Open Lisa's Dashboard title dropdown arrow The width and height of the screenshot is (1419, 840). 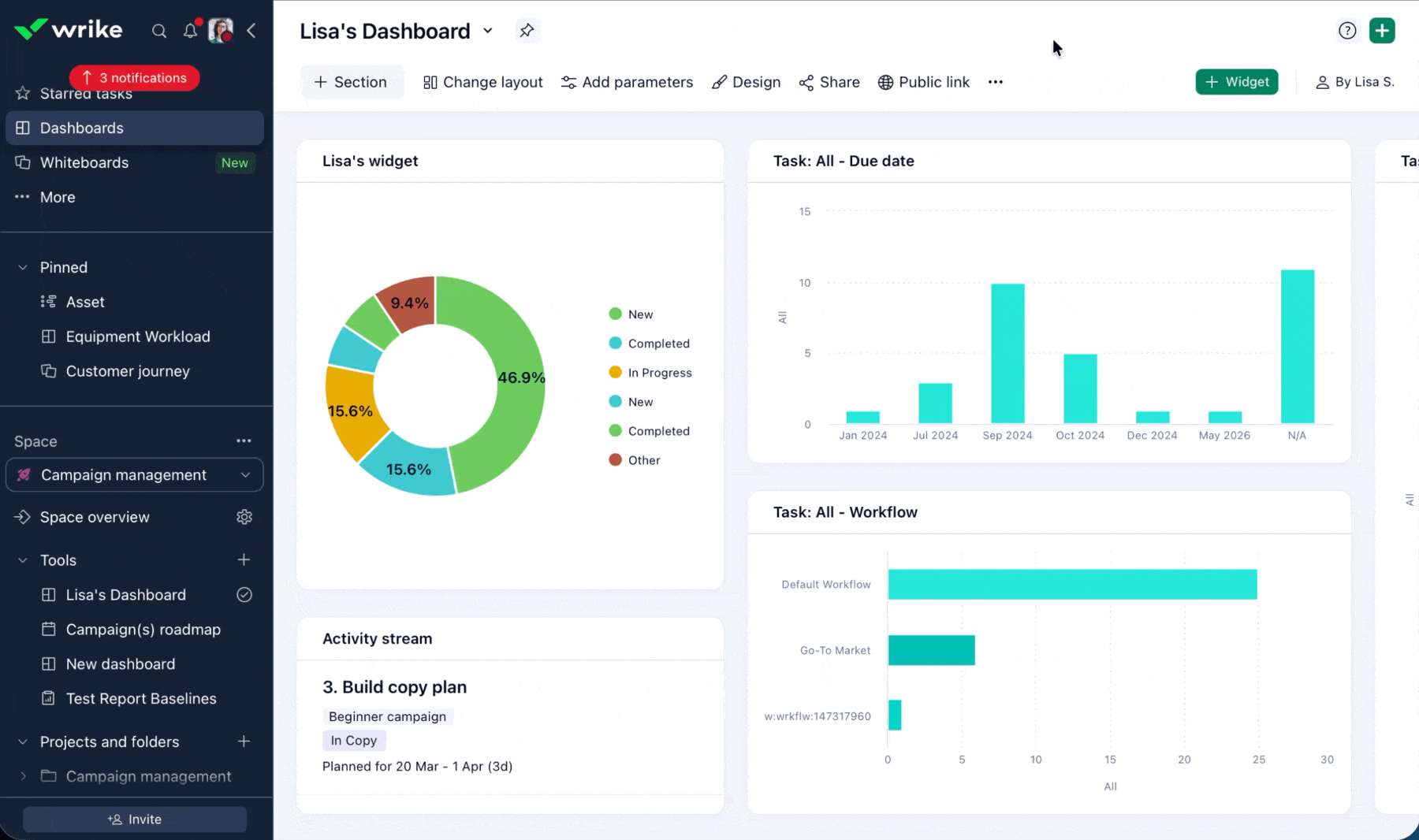[x=488, y=31]
